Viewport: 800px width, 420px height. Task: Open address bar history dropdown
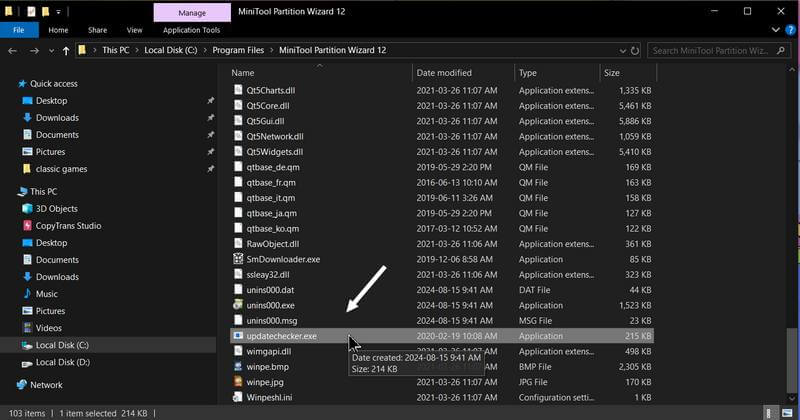click(x=622, y=51)
